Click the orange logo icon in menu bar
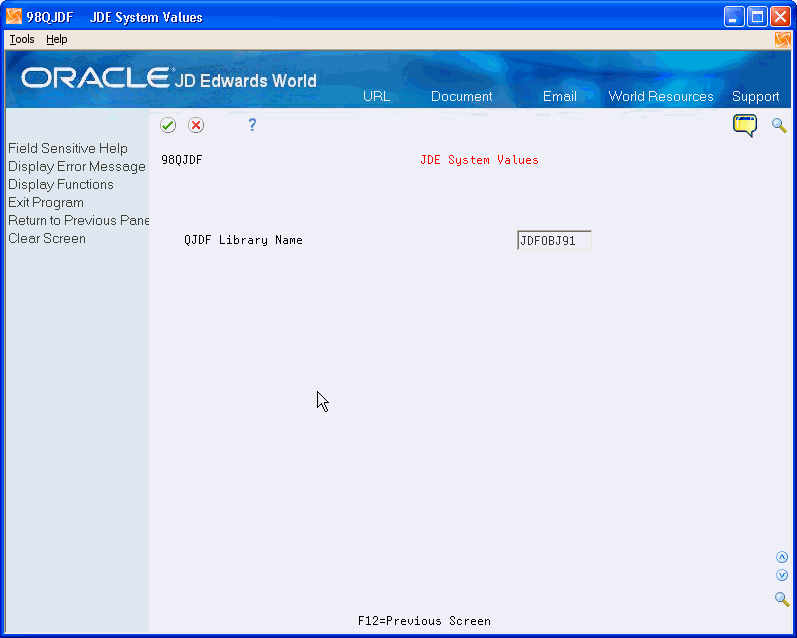This screenshot has width=797, height=638. [783, 39]
